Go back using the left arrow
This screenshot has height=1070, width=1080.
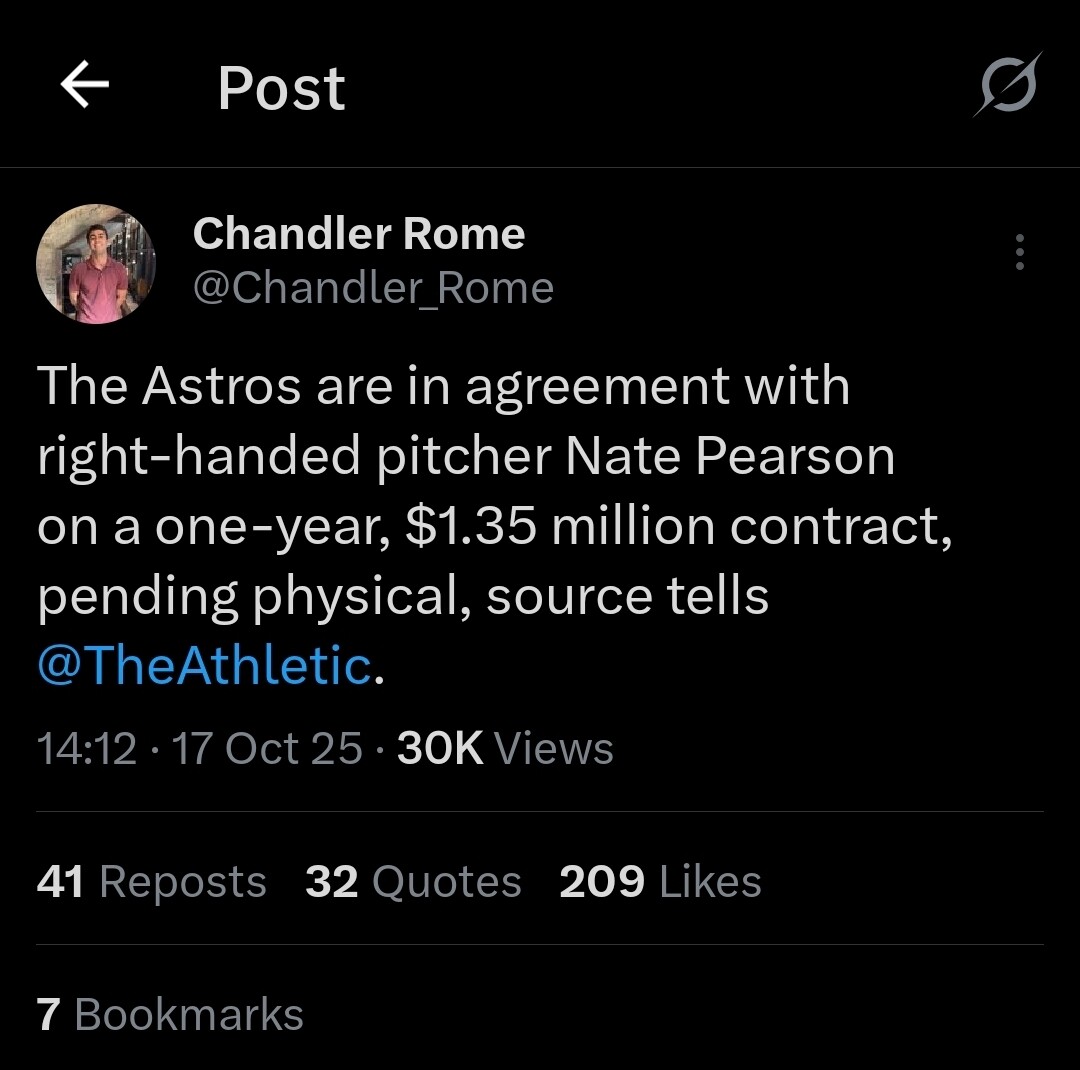point(85,86)
